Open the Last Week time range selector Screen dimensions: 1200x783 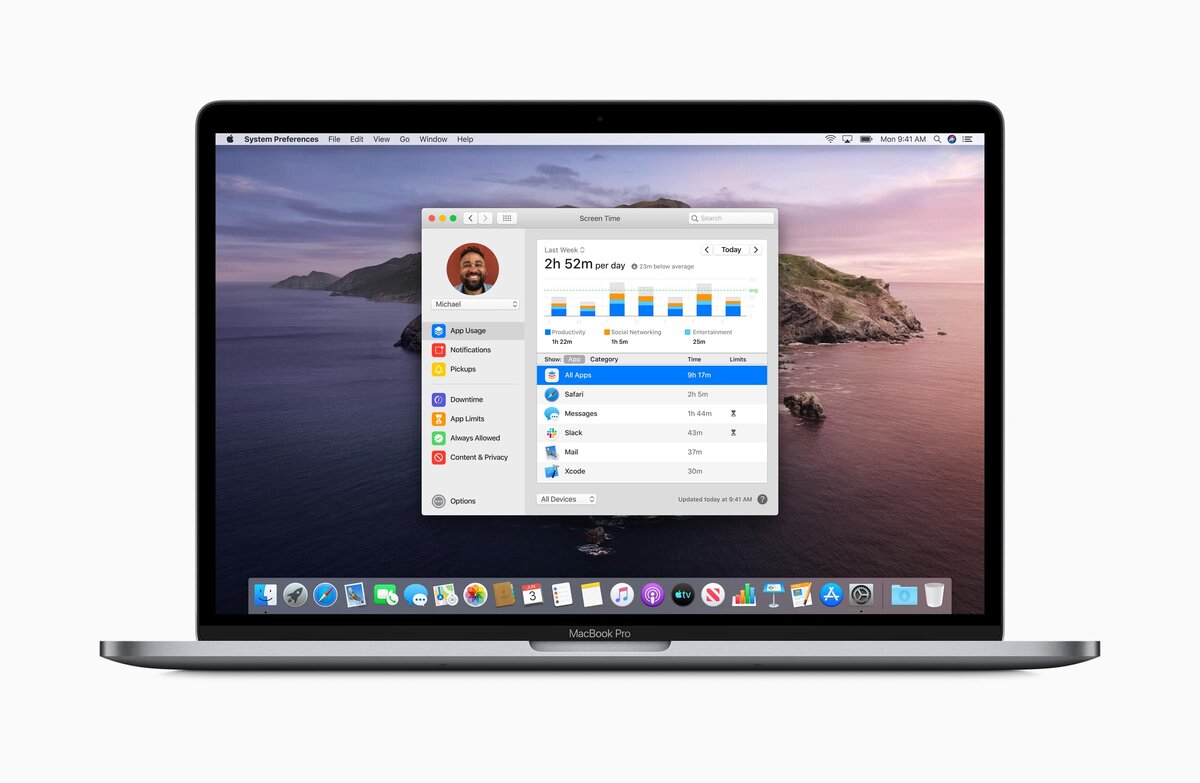pyautogui.click(x=563, y=249)
